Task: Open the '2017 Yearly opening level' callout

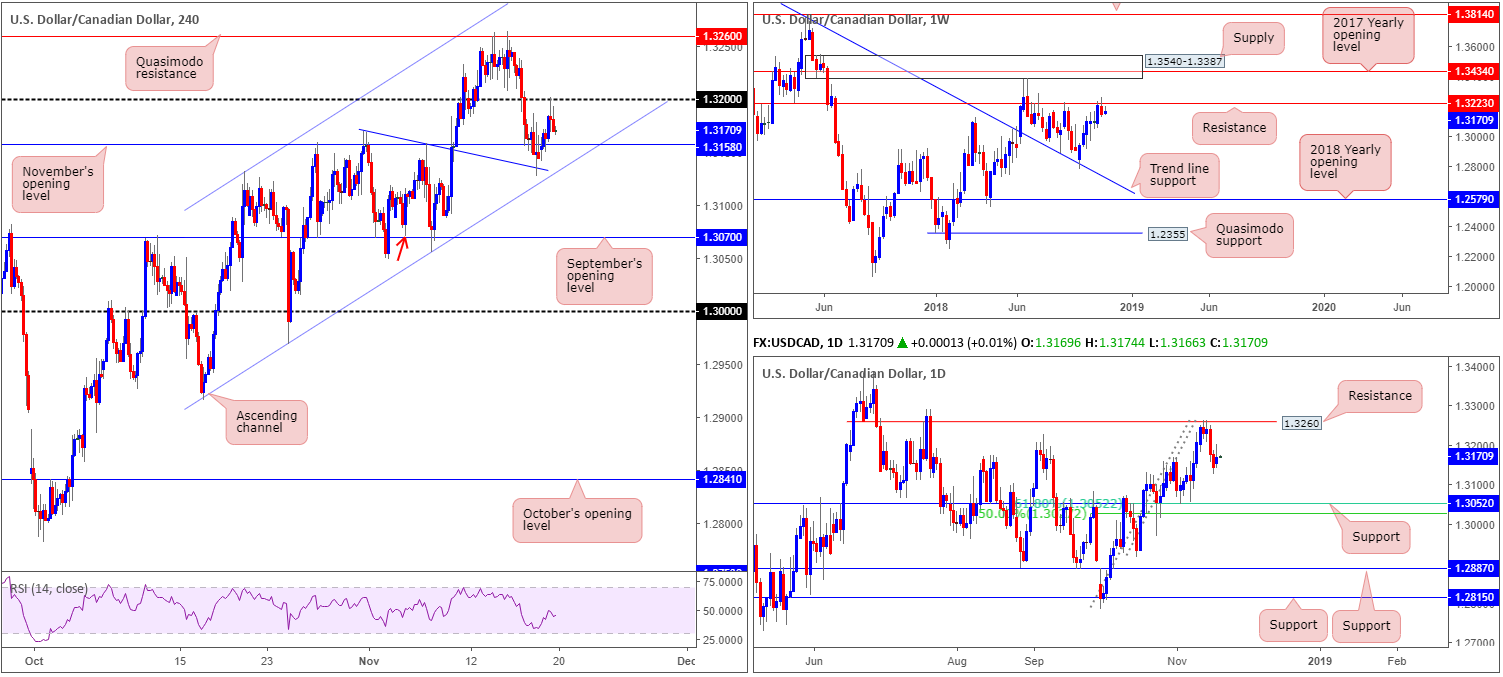Action: point(1368,37)
